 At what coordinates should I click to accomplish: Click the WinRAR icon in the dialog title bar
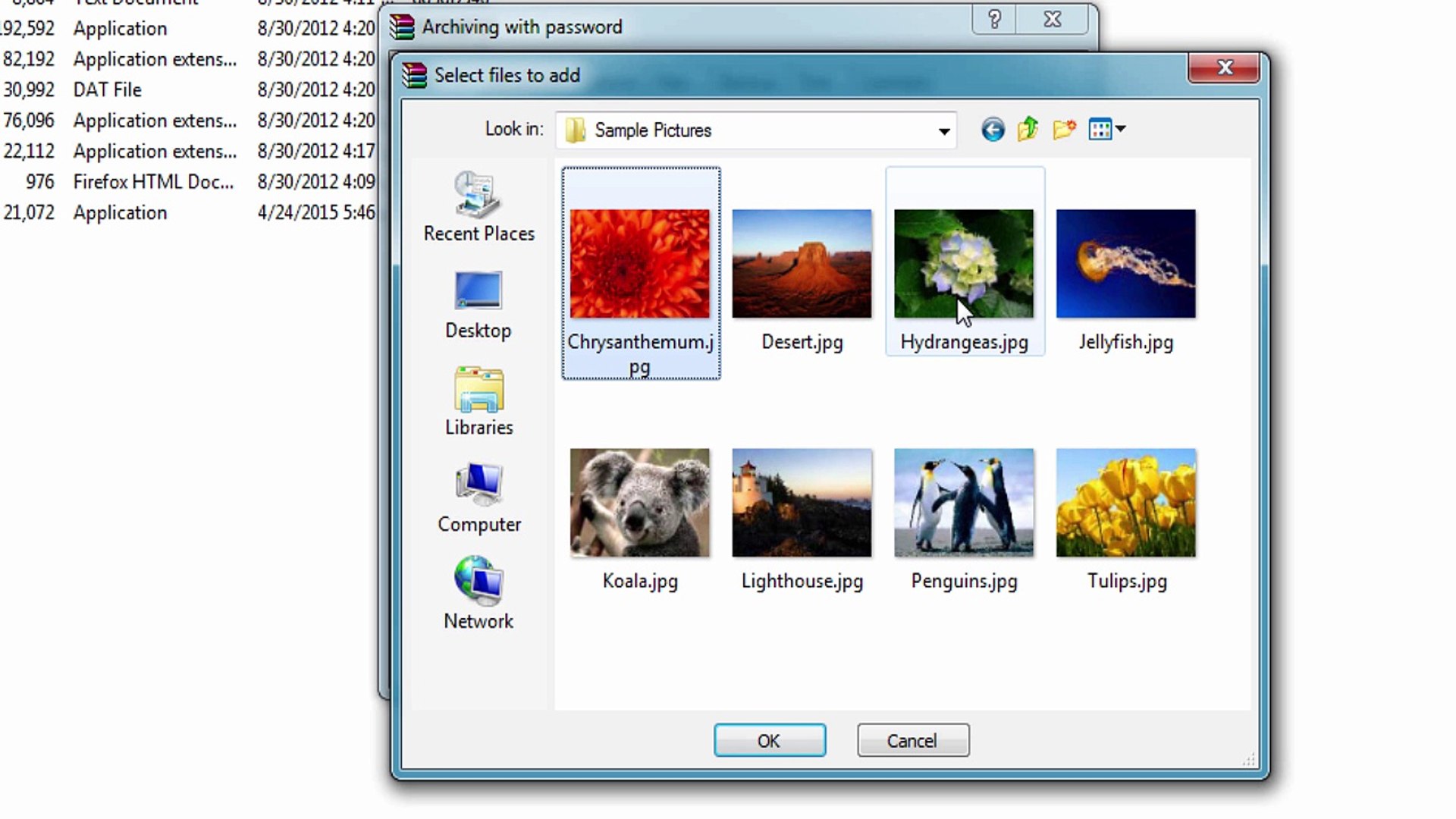pyautogui.click(x=414, y=75)
